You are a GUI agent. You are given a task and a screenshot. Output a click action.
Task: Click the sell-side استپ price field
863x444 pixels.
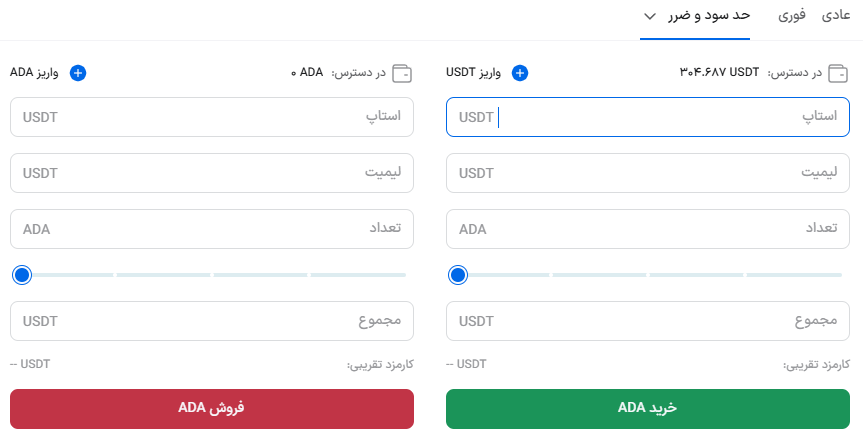212,117
